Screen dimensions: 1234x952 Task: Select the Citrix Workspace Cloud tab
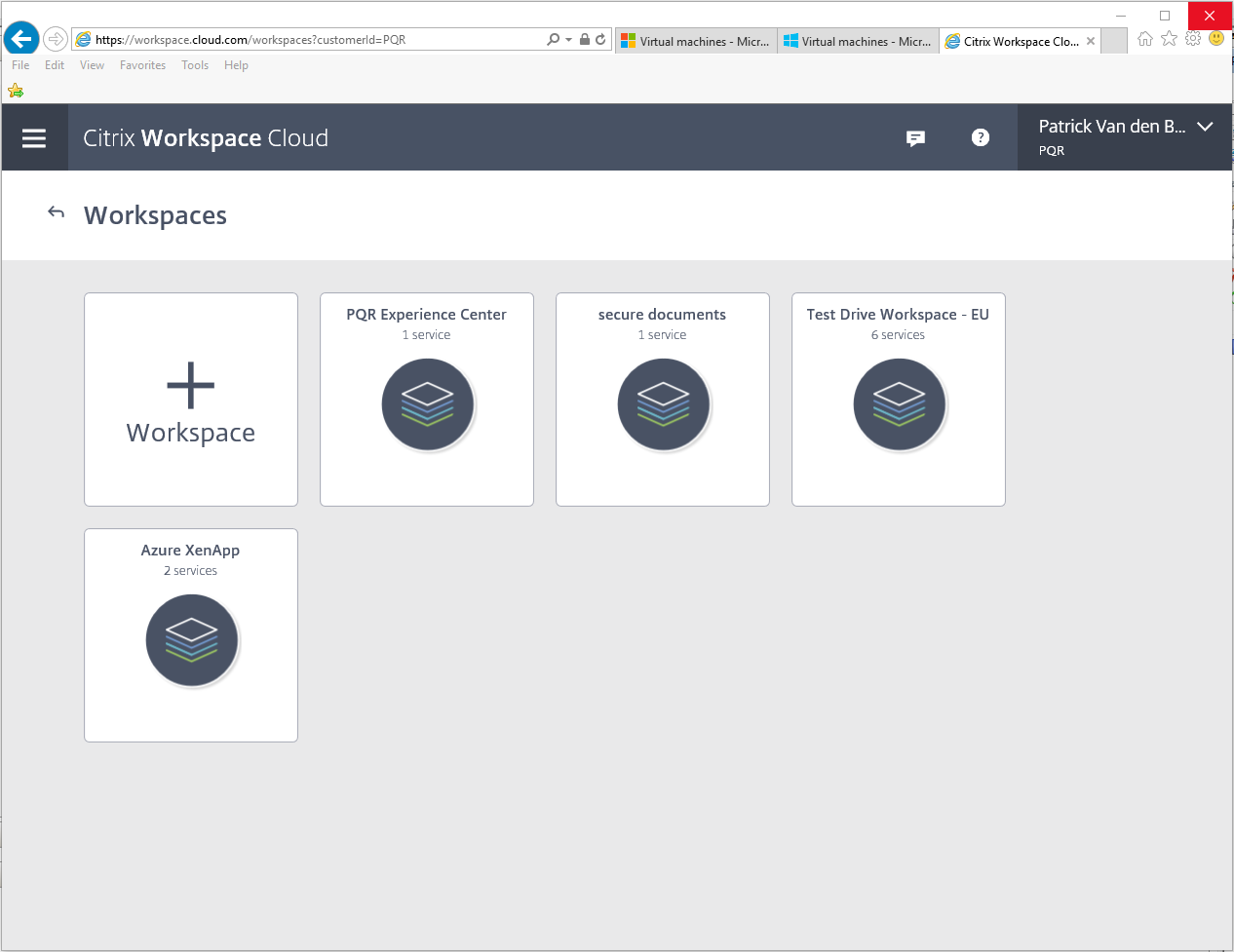click(x=1020, y=41)
